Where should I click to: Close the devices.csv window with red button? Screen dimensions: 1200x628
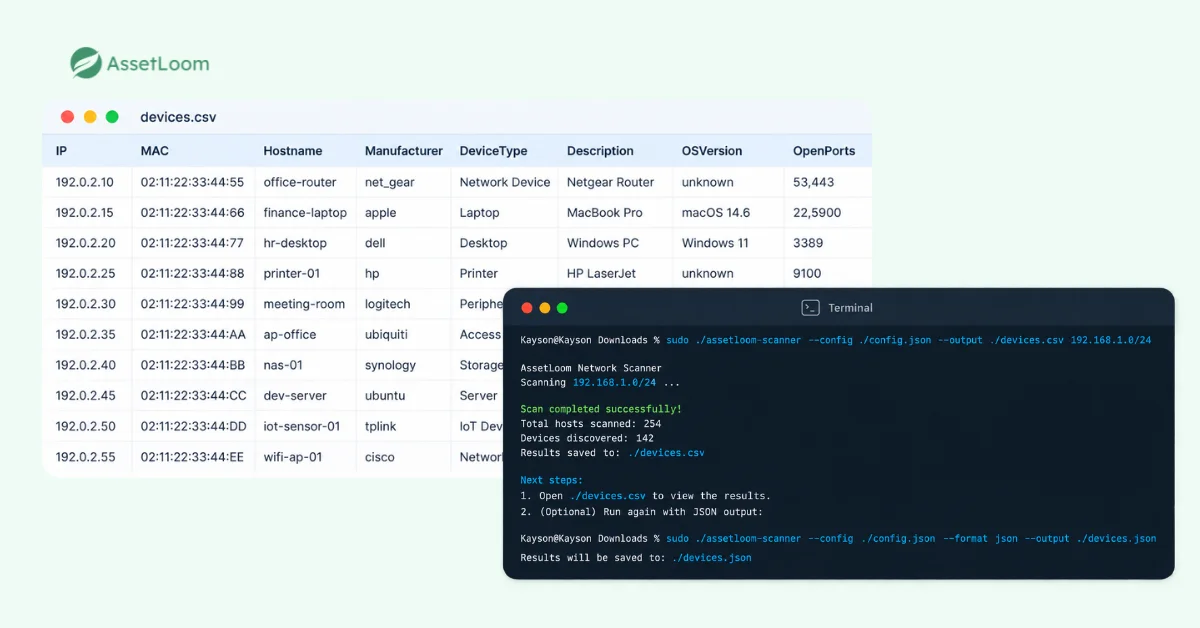pos(67,117)
